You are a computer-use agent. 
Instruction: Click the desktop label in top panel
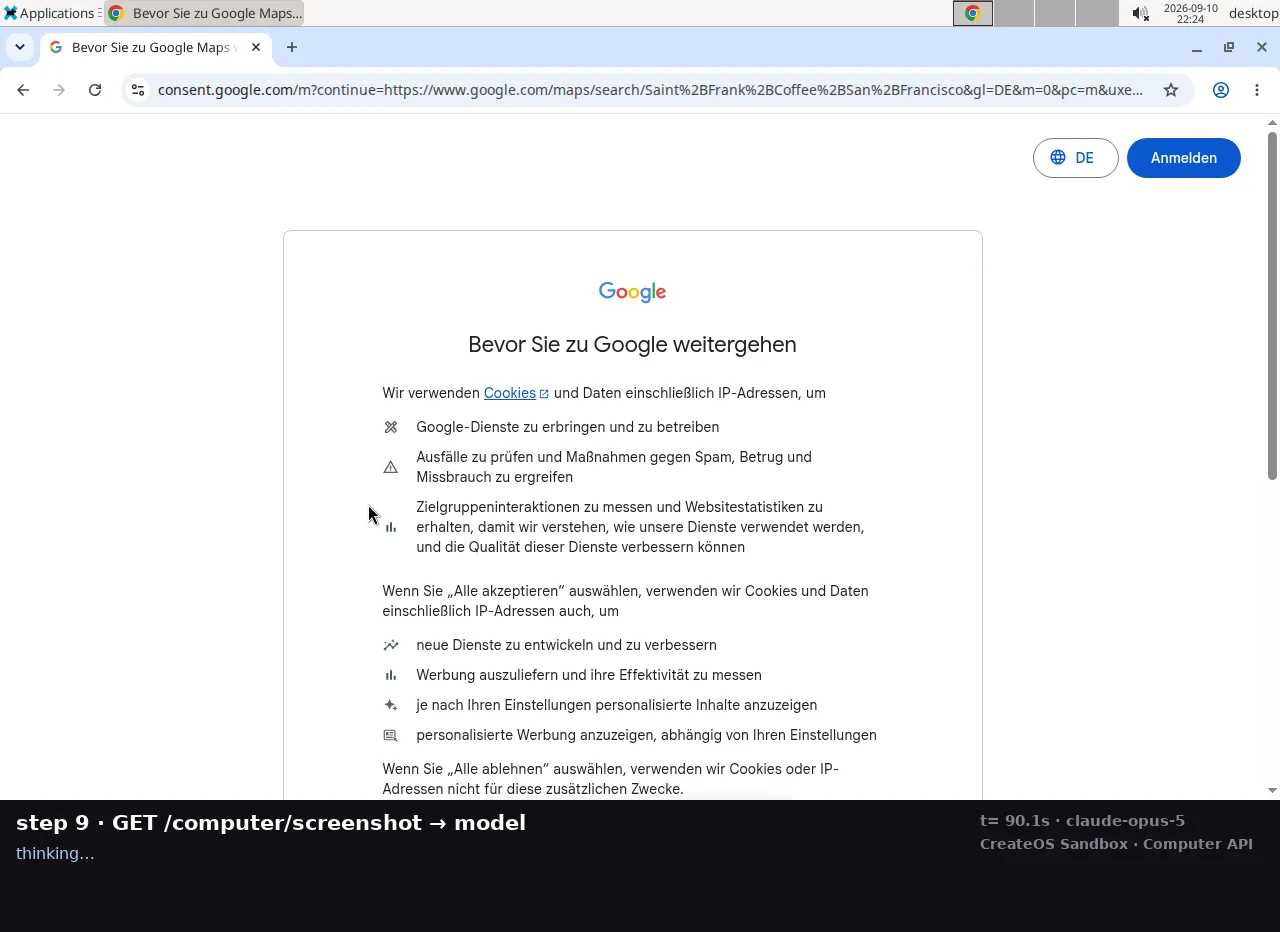click(1253, 13)
